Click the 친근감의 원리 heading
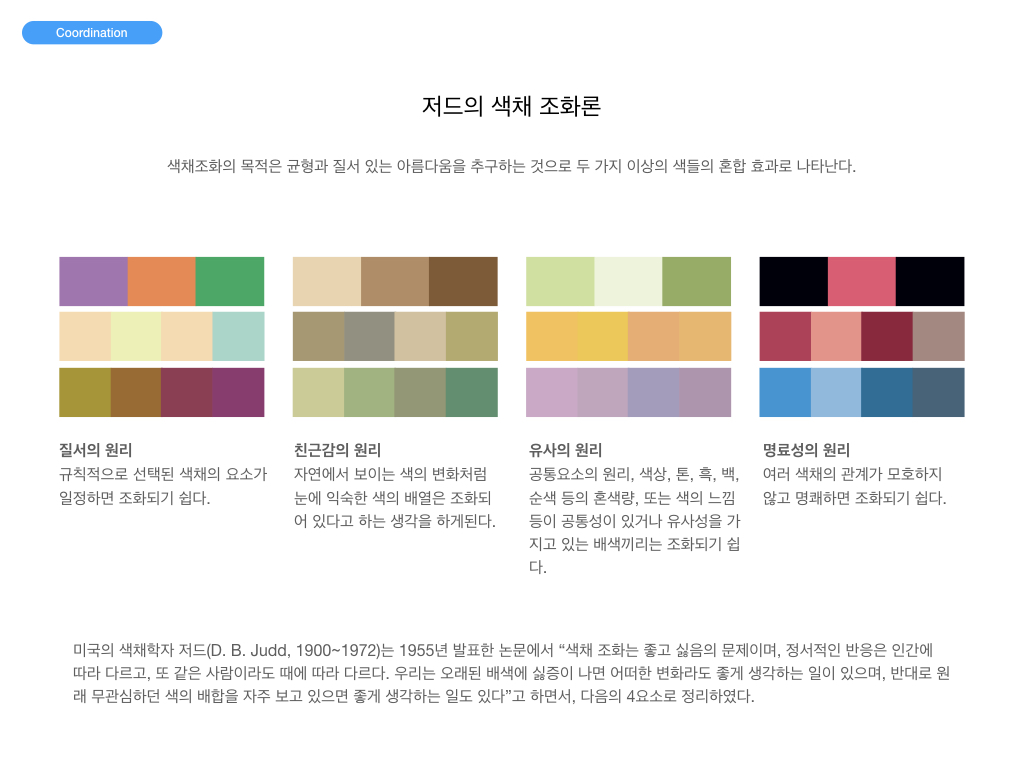Screen dimensions: 1024x768 pyautogui.click(x=337, y=450)
